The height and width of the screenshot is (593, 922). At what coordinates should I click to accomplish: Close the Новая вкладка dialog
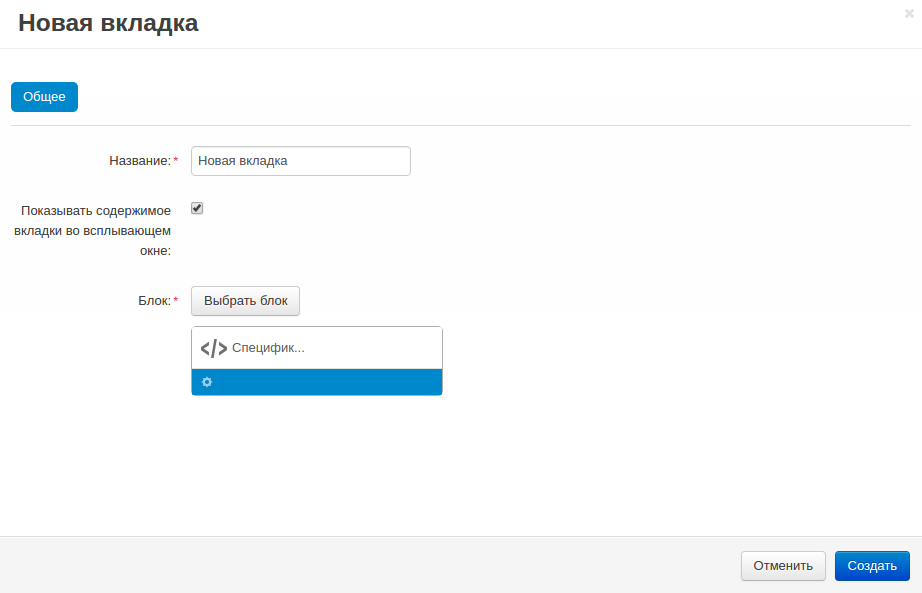pyautogui.click(x=909, y=13)
